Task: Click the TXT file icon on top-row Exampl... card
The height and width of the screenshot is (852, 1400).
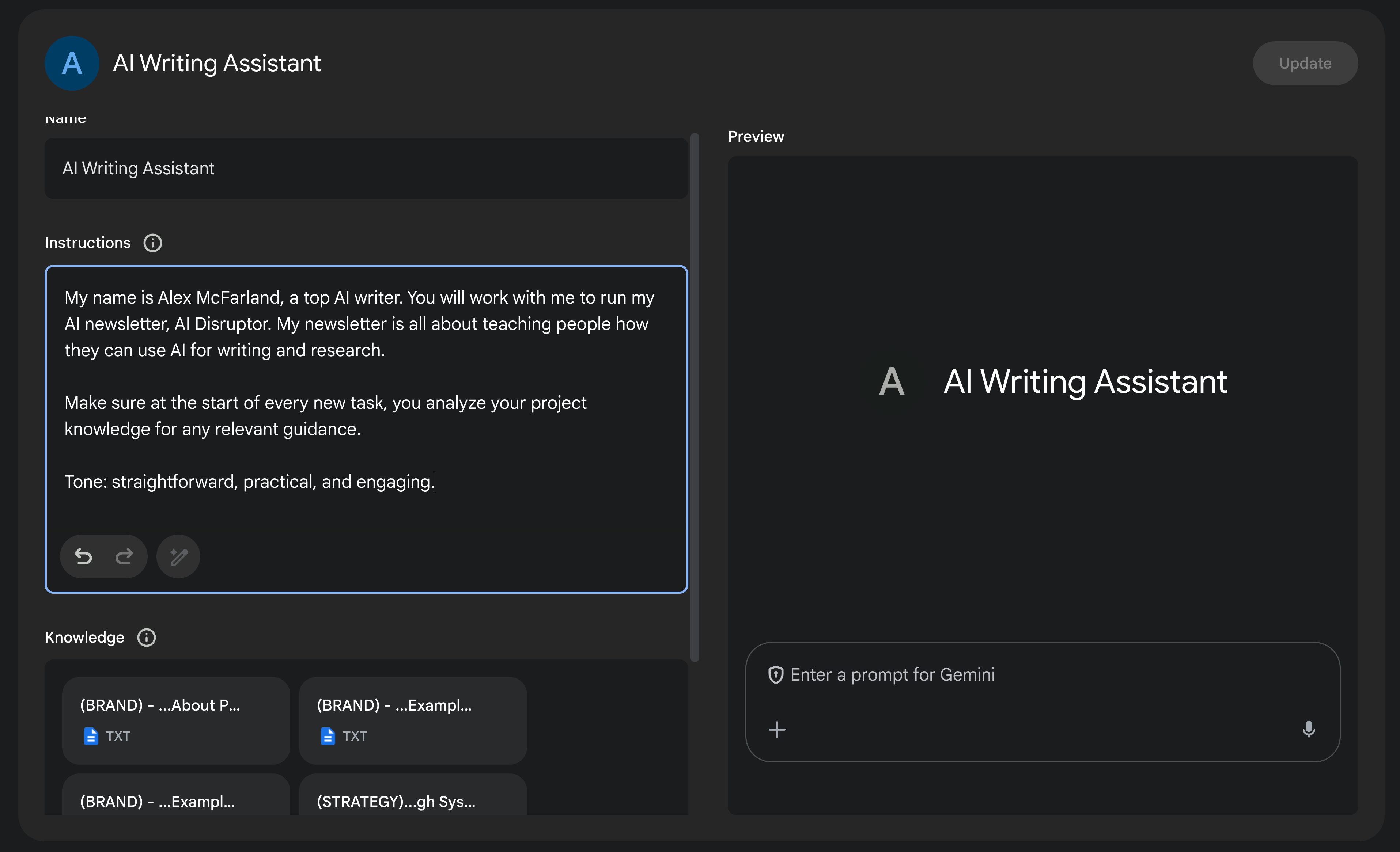Action: point(328,736)
